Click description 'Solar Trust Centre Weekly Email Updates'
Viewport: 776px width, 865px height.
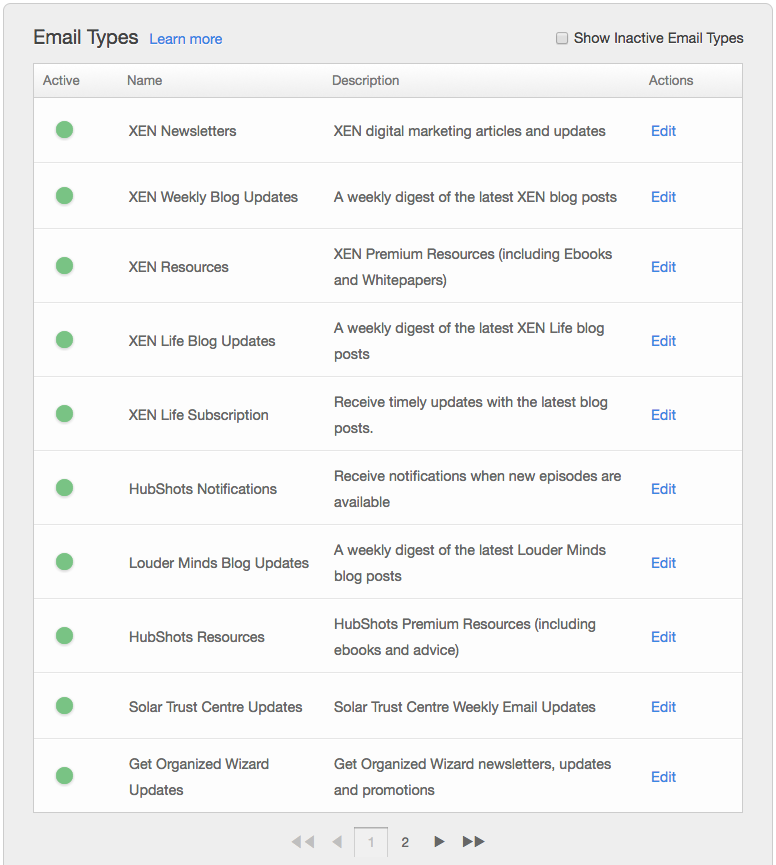[x=464, y=707]
